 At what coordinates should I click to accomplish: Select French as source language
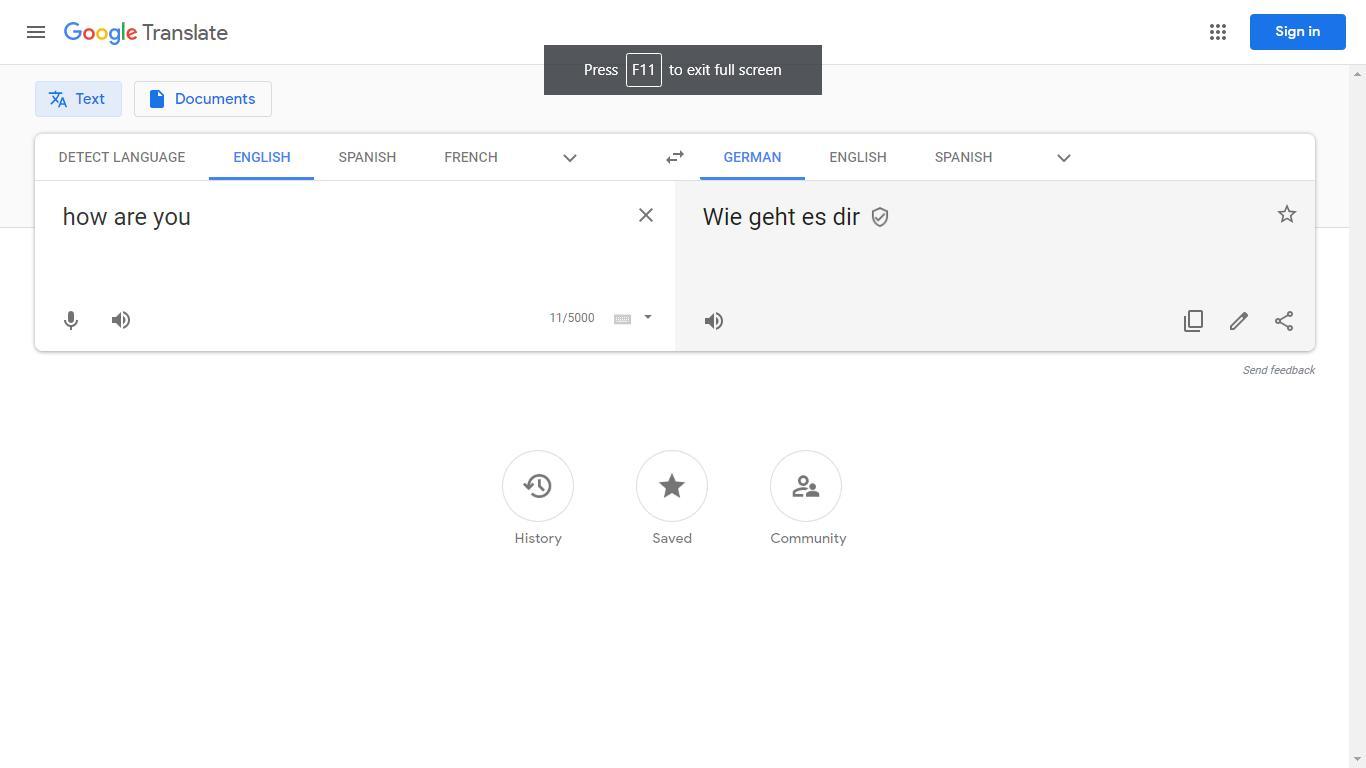click(x=471, y=157)
